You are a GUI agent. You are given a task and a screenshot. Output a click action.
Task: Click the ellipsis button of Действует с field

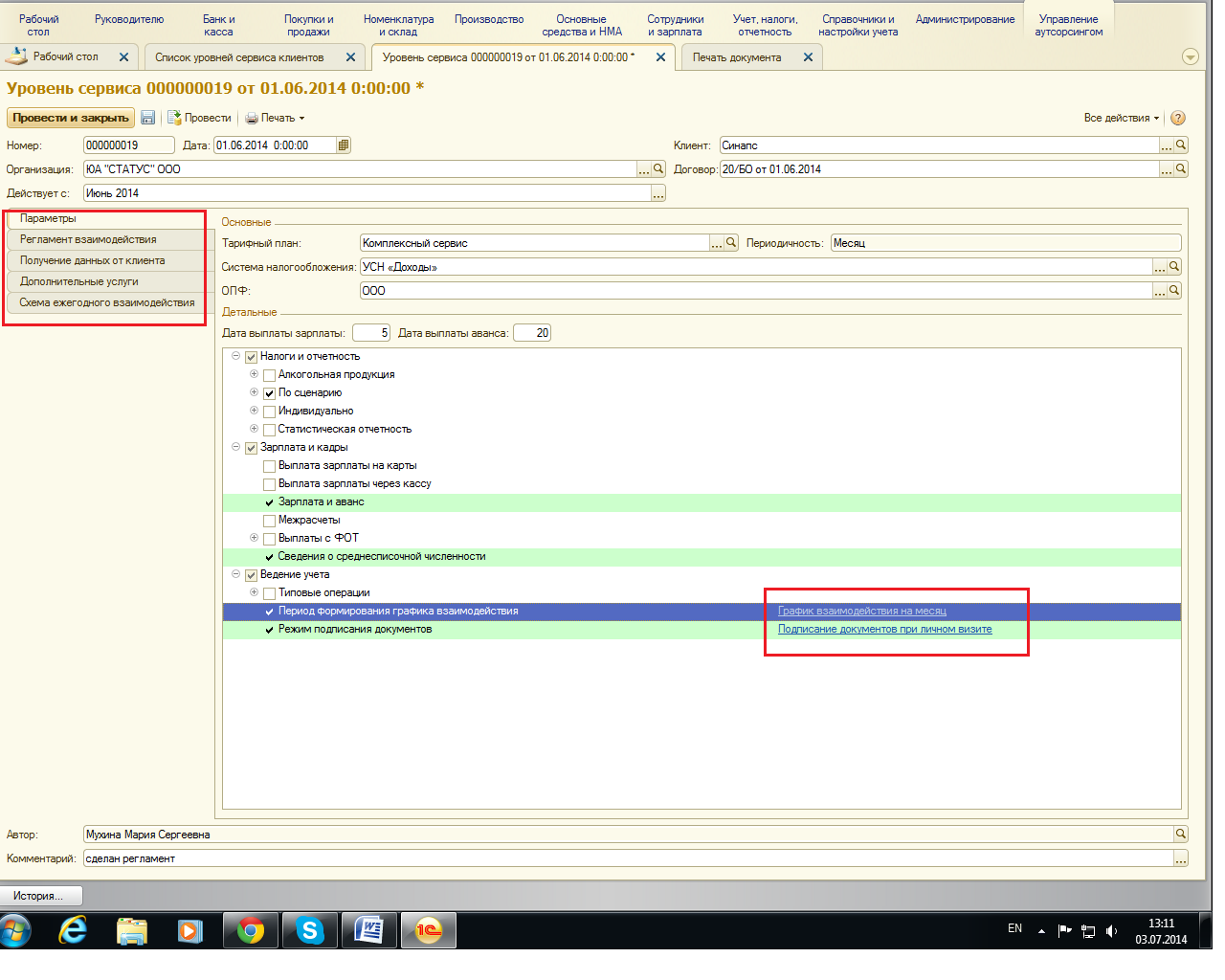tap(658, 193)
